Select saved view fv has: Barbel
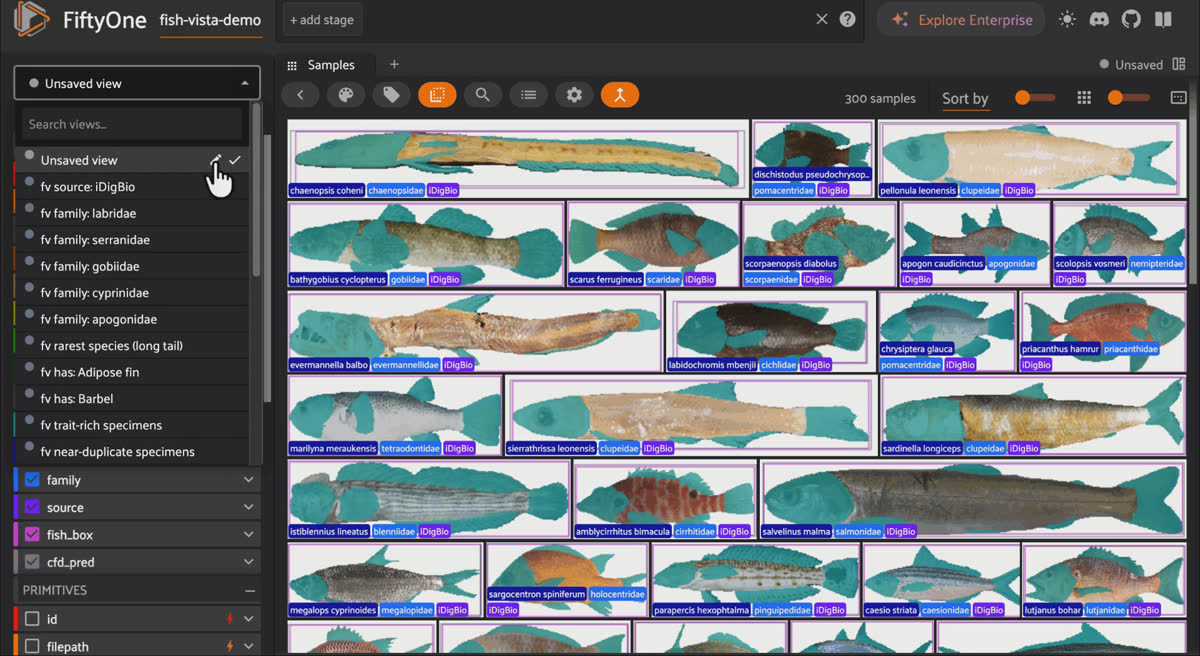The image size is (1200, 656). click(x=132, y=399)
